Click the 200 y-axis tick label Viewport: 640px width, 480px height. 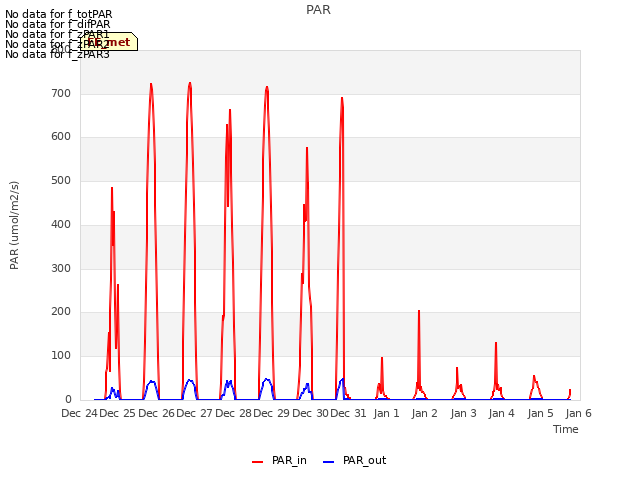61,312
